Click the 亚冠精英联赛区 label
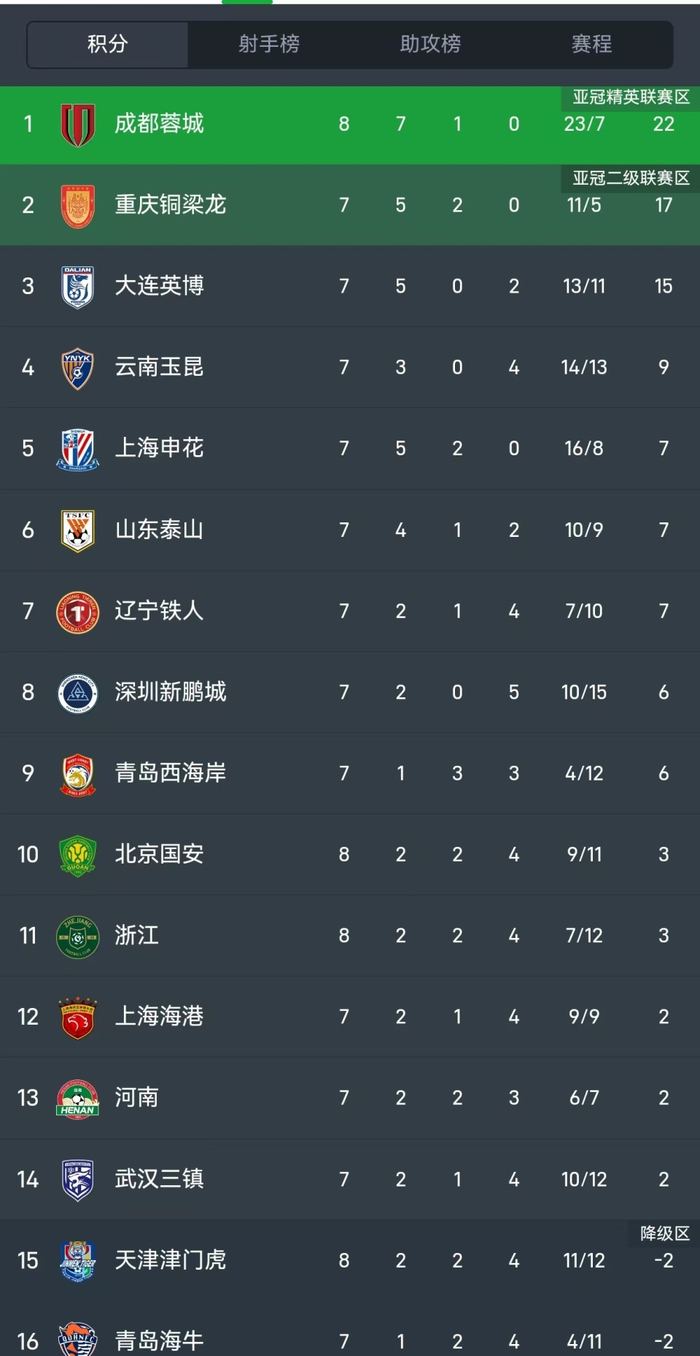700x1356 pixels. [x=631, y=97]
